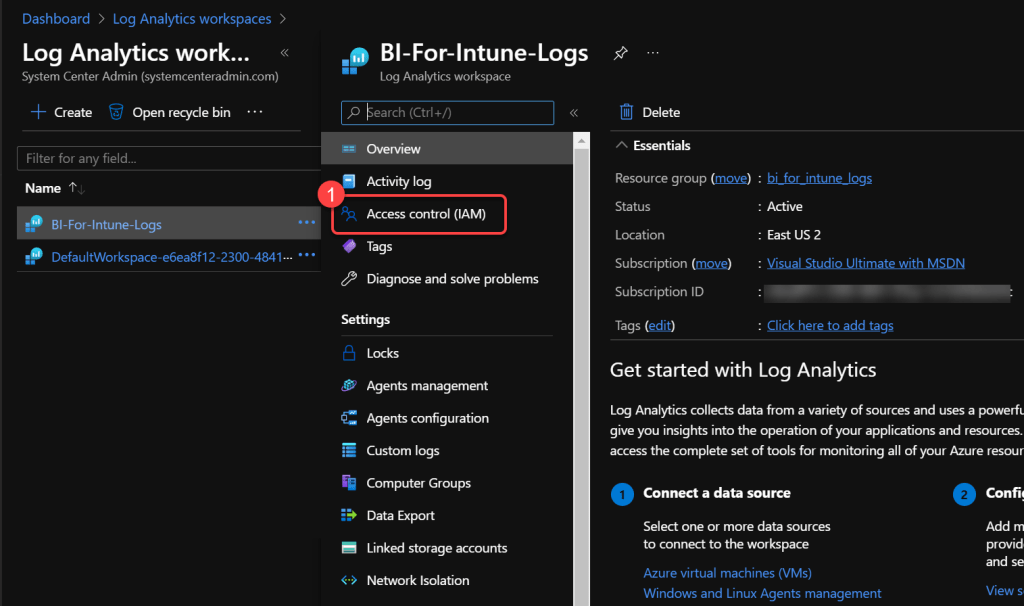Viewport: 1024px width, 606px height.
Task: Click the Delete trash can icon
Action: [x=627, y=112]
